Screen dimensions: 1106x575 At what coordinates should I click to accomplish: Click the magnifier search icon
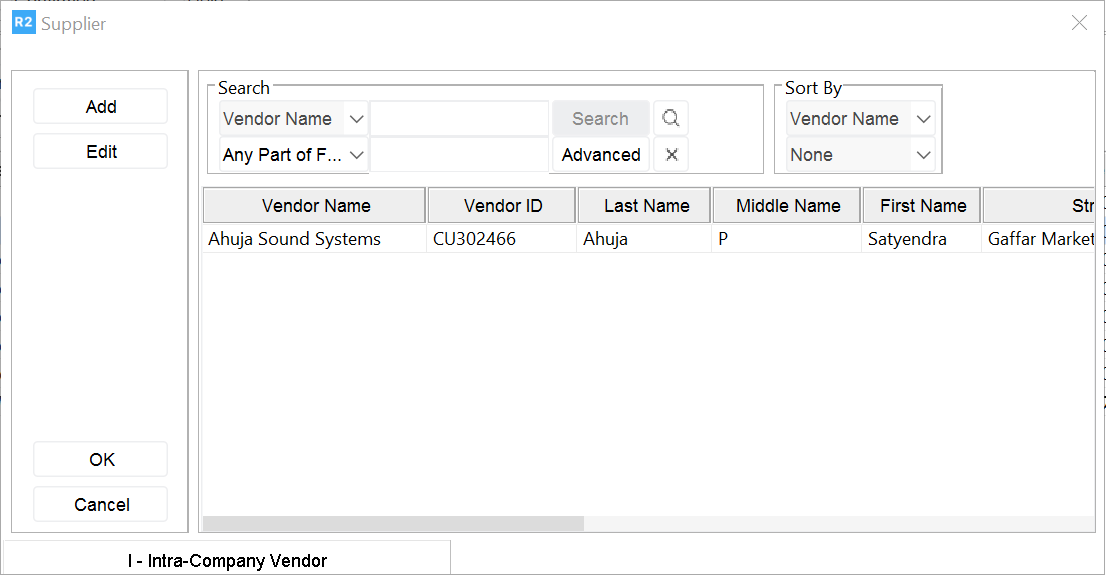[671, 119]
